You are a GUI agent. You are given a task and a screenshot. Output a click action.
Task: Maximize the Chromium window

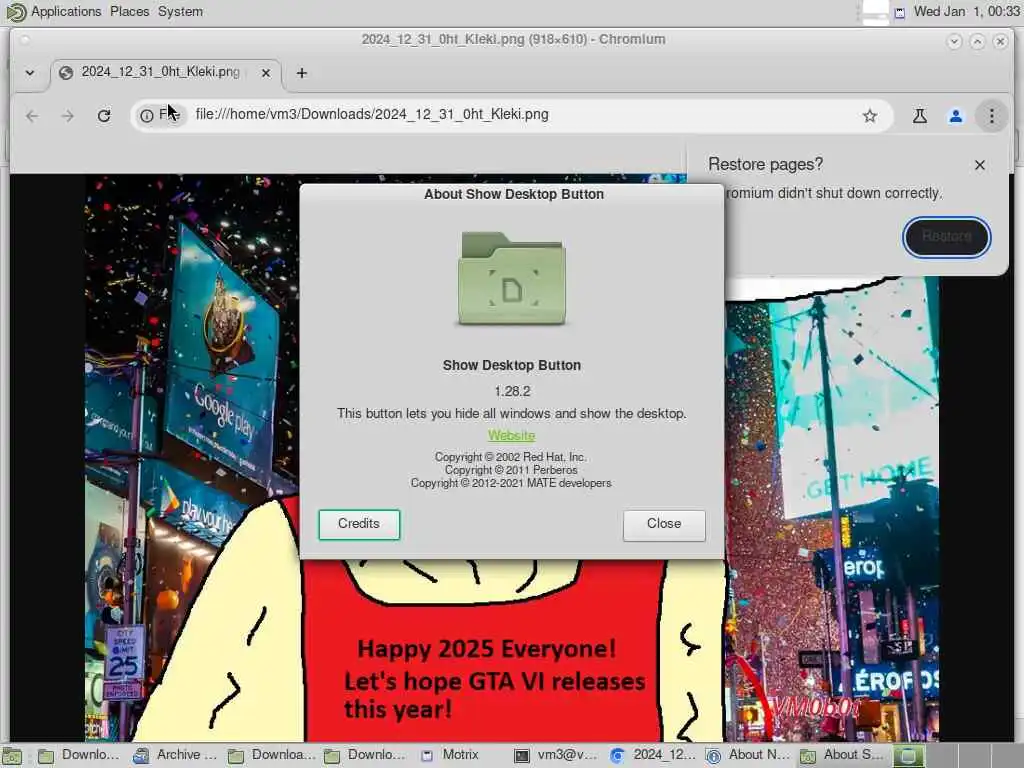(x=977, y=41)
